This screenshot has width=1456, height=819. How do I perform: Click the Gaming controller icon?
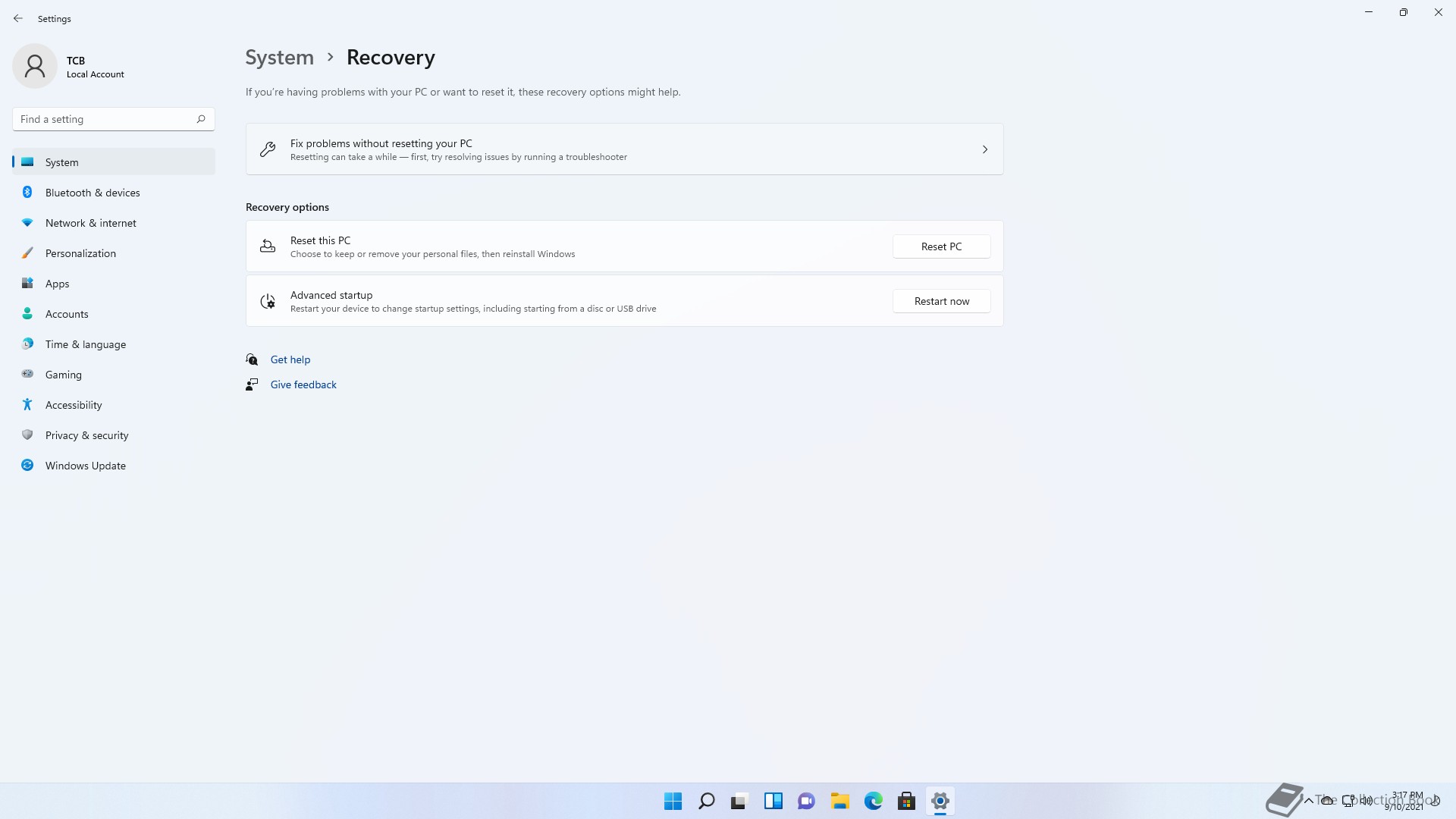[x=27, y=374]
